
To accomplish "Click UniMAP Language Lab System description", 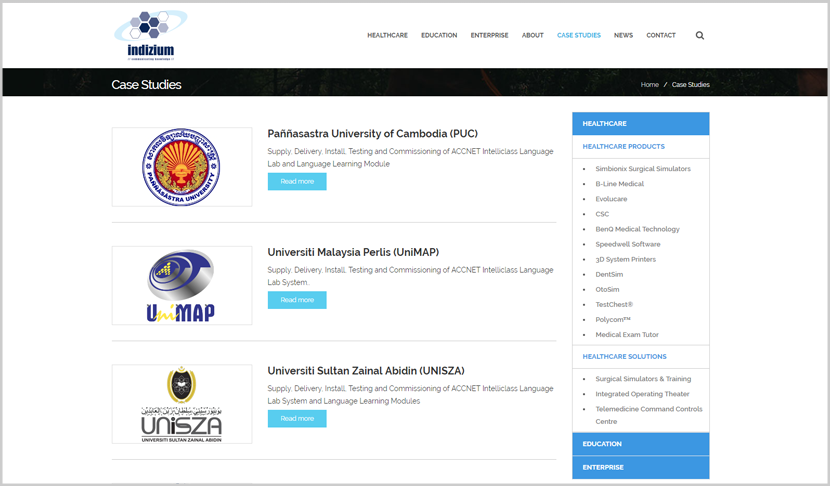I will tap(410, 276).
